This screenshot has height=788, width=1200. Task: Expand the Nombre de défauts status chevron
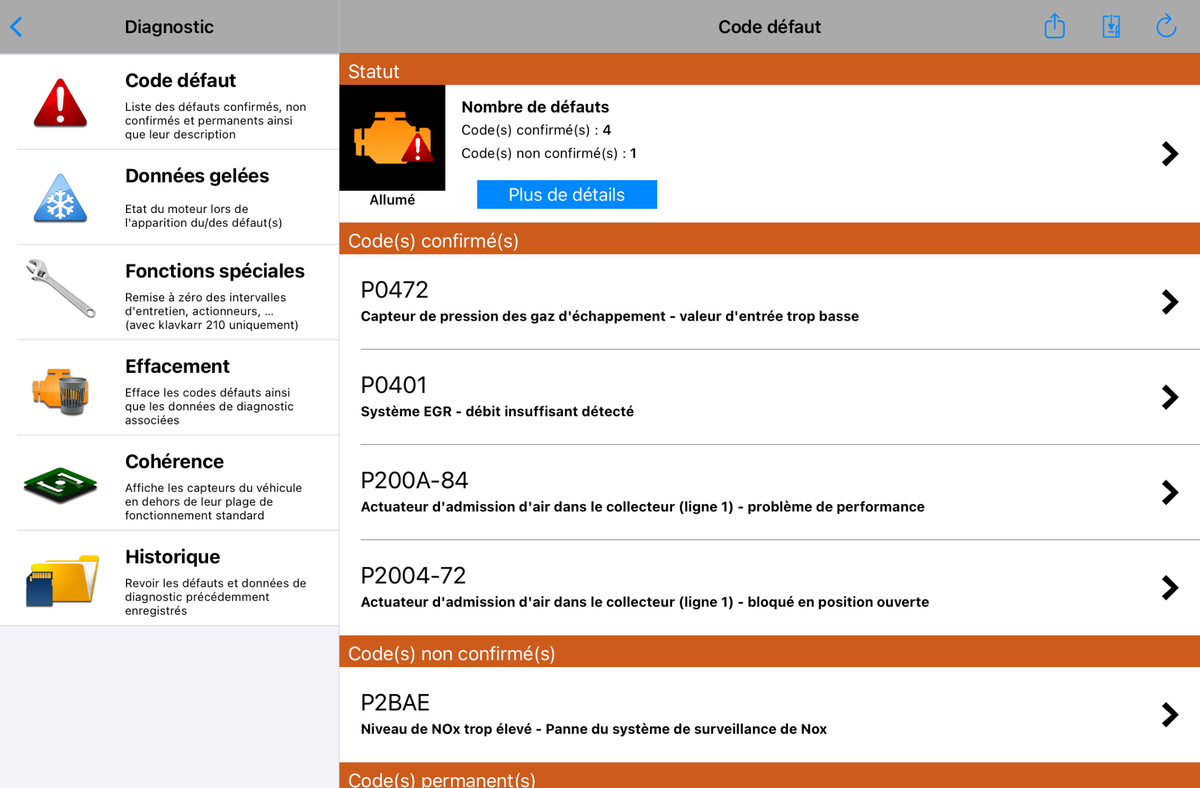(x=1170, y=153)
